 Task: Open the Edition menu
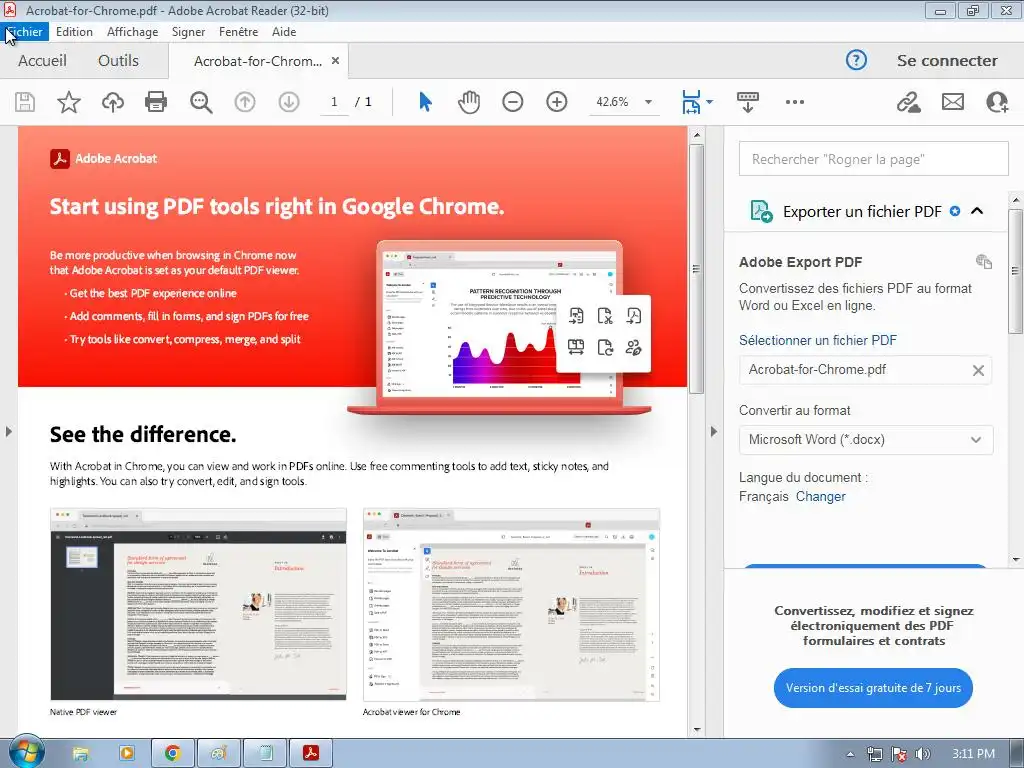pyautogui.click(x=74, y=31)
